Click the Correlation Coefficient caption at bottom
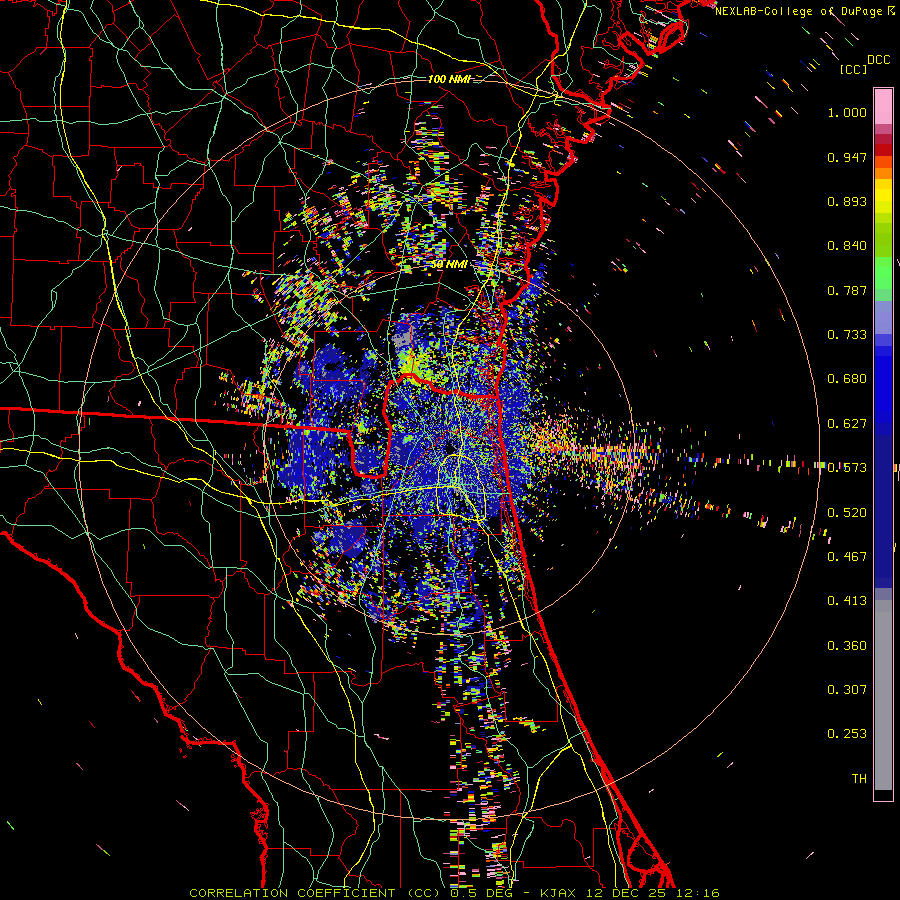The width and height of the screenshot is (900, 900). point(454,893)
